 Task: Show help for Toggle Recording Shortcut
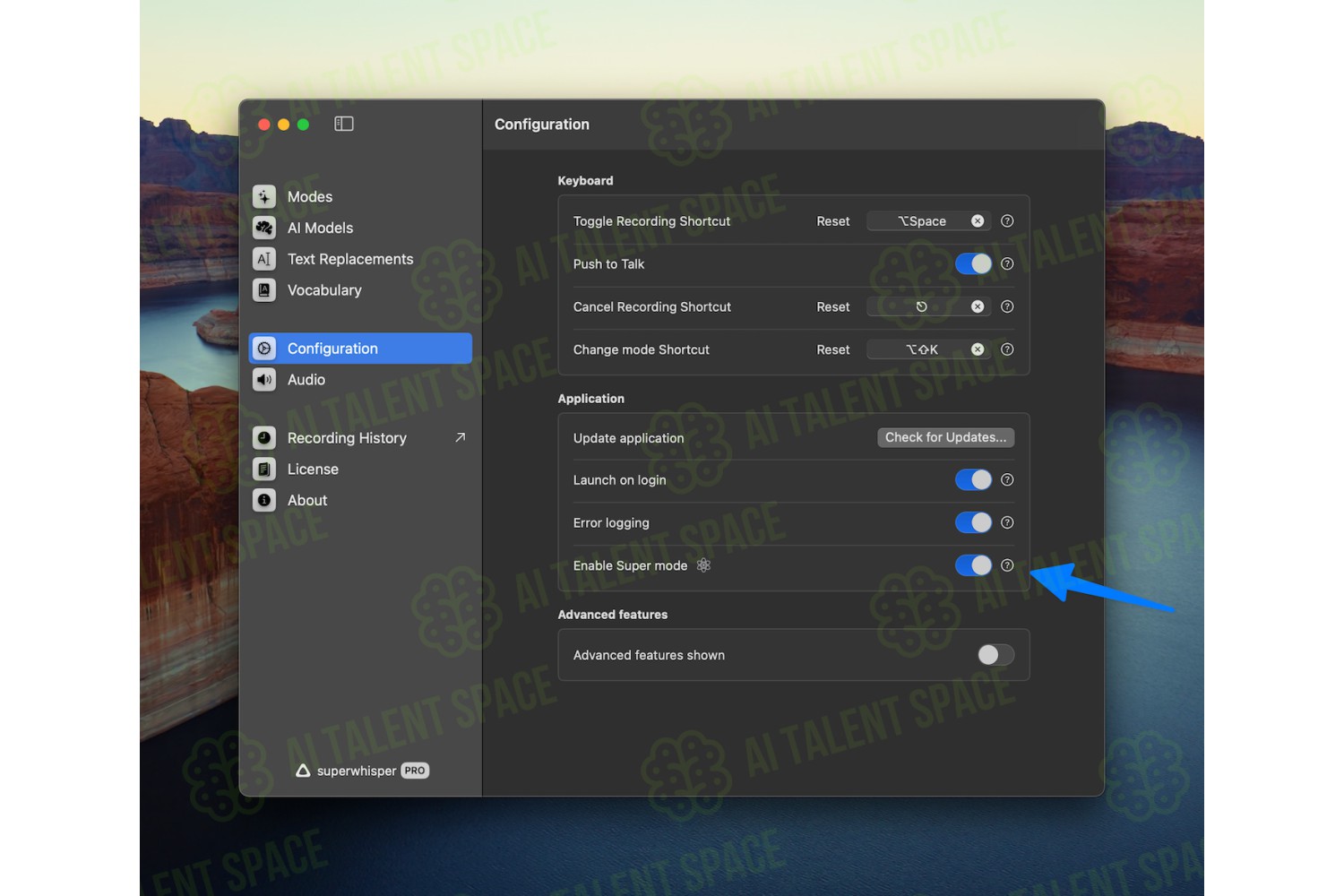(x=1007, y=221)
